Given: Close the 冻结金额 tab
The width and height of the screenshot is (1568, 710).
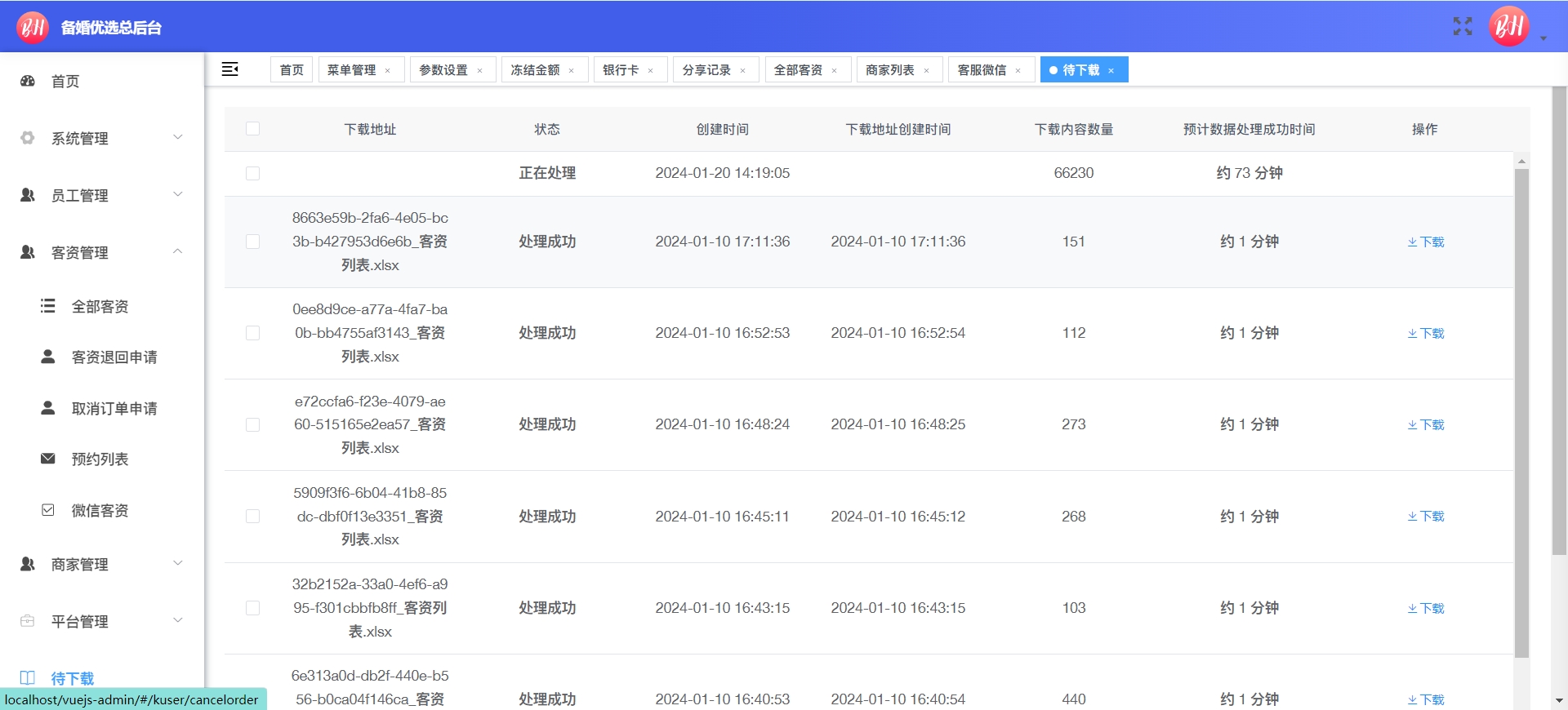Looking at the screenshot, I should 572,70.
